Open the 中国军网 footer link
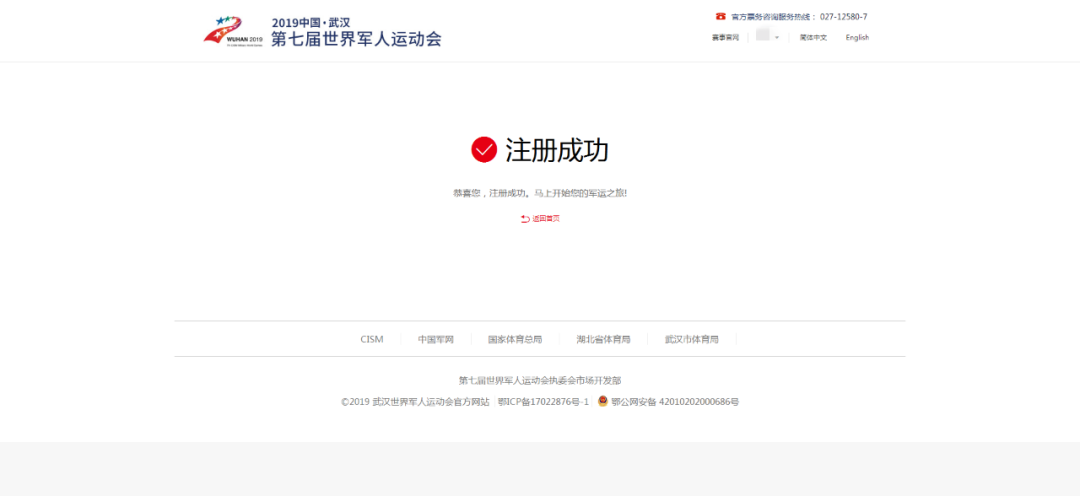This screenshot has height=496, width=1080. [436, 339]
